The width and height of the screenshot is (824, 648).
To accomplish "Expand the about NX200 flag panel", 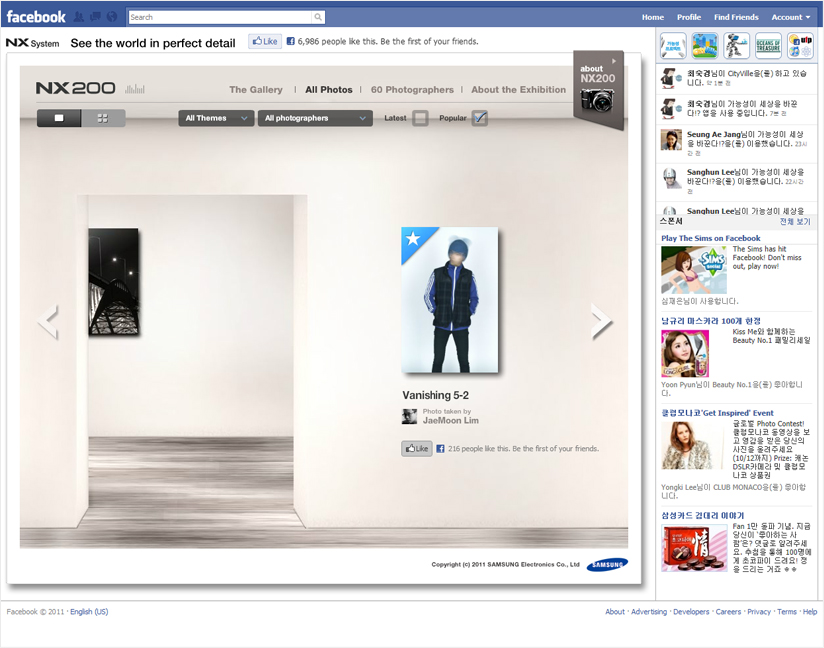I will click(598, 89).
